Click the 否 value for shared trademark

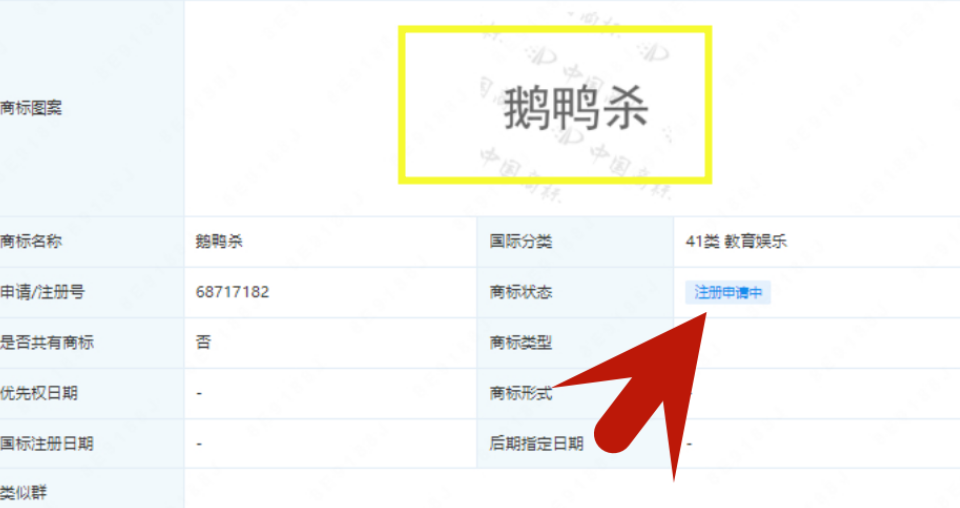point(203,342)
